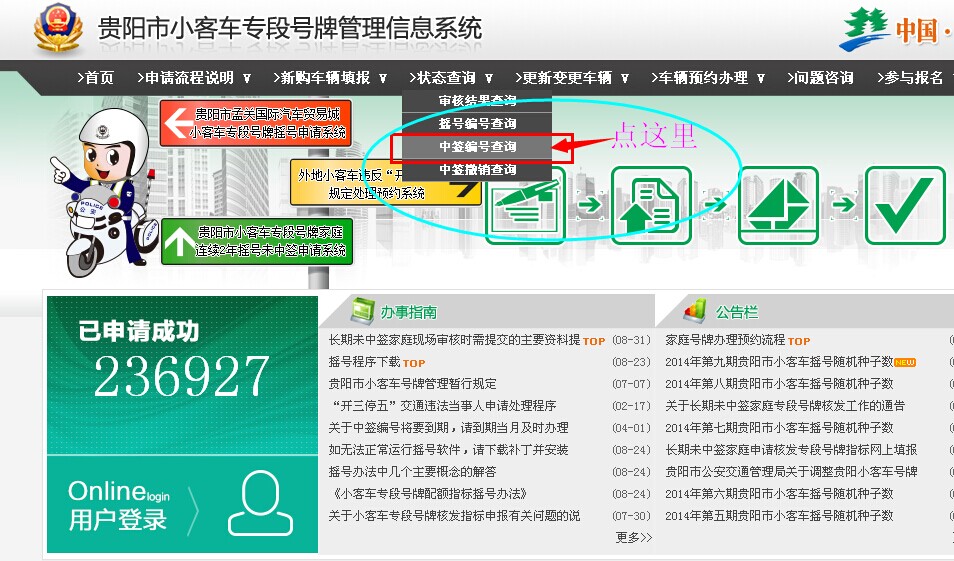Click the large green checkmark step icon
The height and width of the screenshot is (561, 954).
(x=904, y=204)
